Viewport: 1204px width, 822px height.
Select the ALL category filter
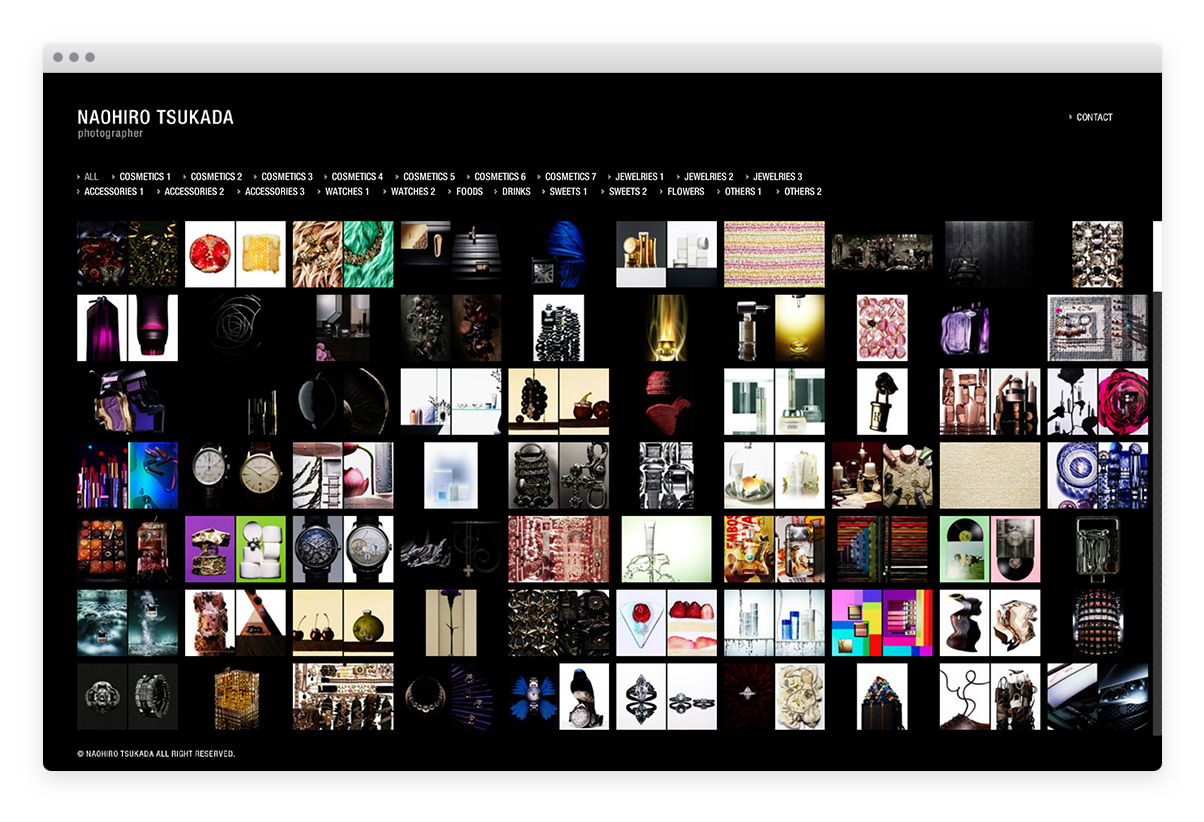[x=91, y=177]
